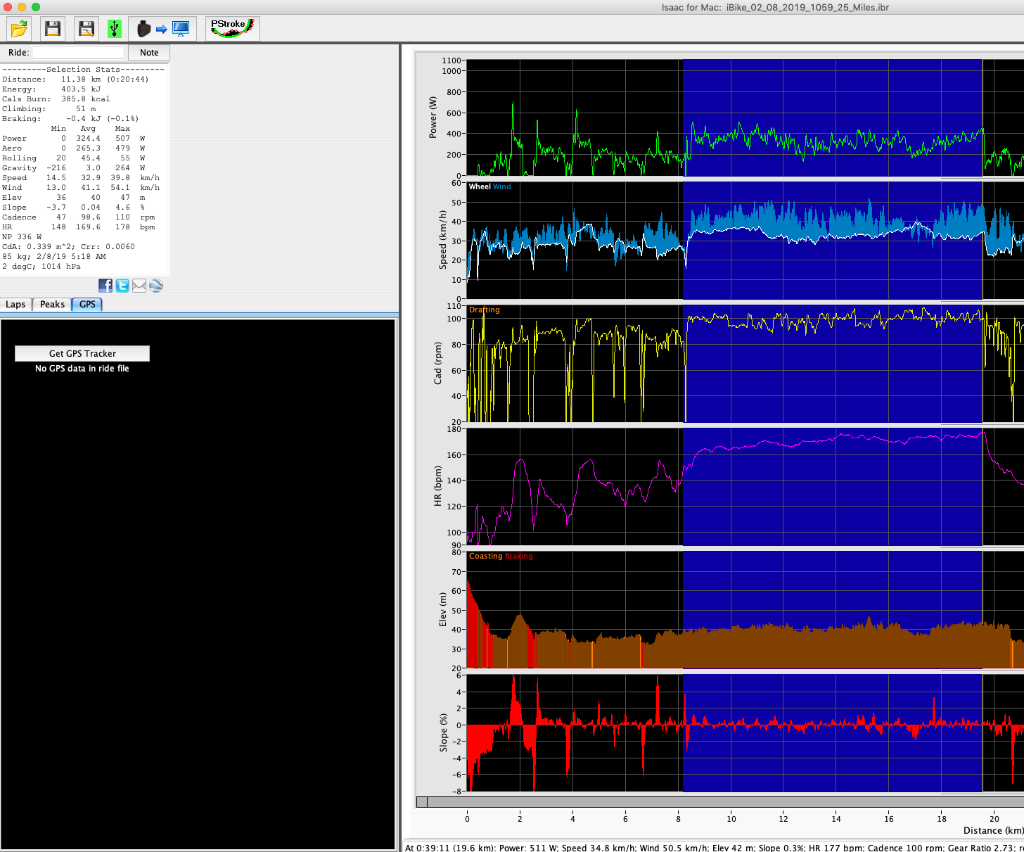Click the Note button

click(x=149, y=52)
